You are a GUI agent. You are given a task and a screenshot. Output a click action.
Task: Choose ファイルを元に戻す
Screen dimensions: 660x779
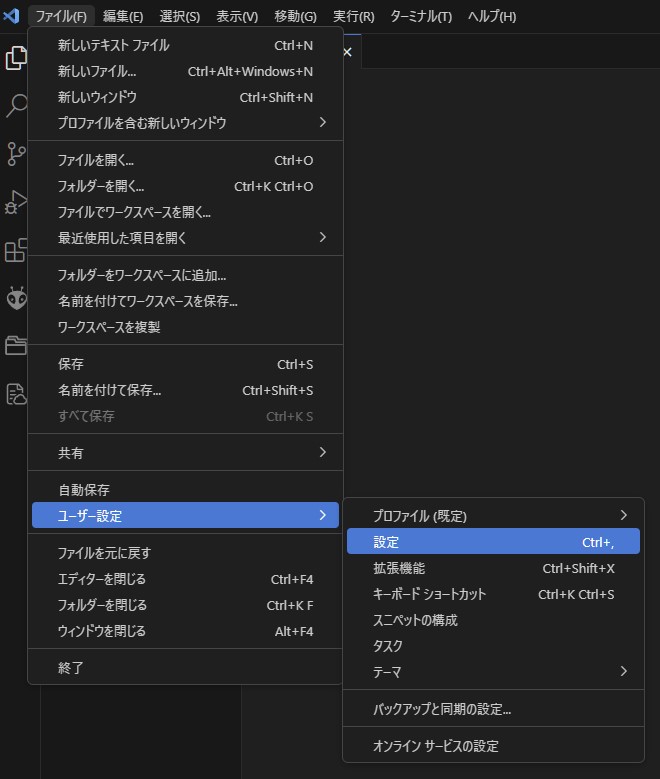tap(185, 553)
